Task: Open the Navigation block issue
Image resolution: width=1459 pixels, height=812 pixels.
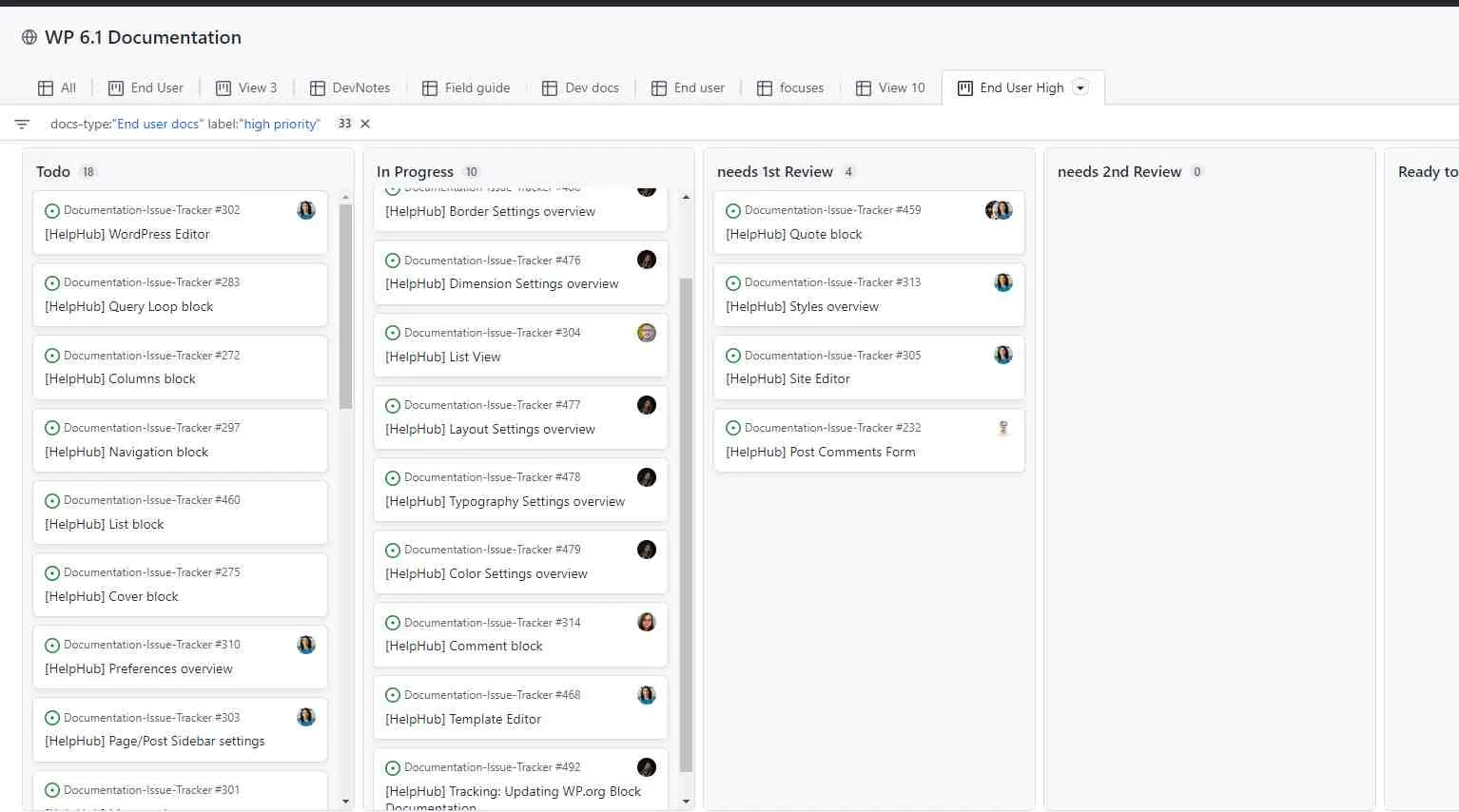Action: (x=126, y=452)
